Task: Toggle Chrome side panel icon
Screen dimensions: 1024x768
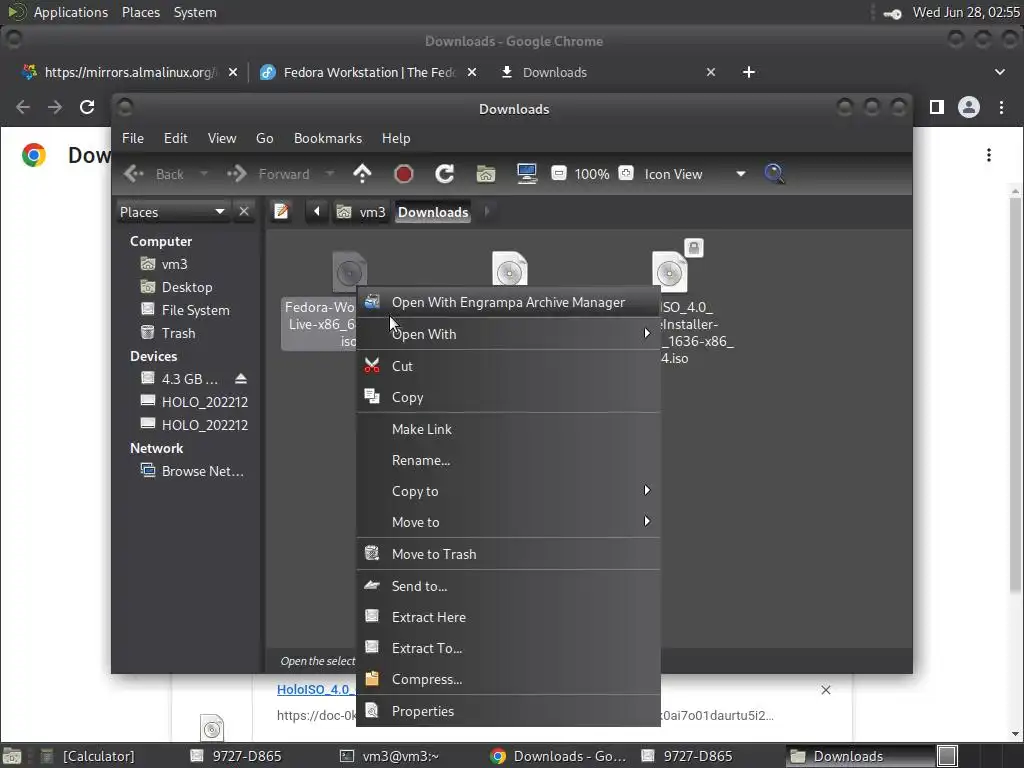Action: pos(936,106)
